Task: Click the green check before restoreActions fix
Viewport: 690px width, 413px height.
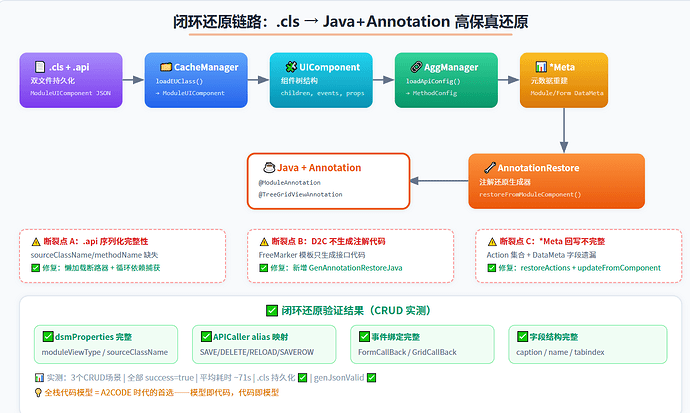Action: point(492,268)
